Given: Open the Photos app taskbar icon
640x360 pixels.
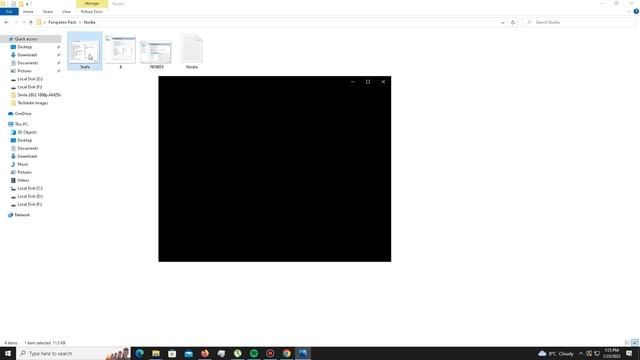Looking at the screenshot, I should point(303,353).
